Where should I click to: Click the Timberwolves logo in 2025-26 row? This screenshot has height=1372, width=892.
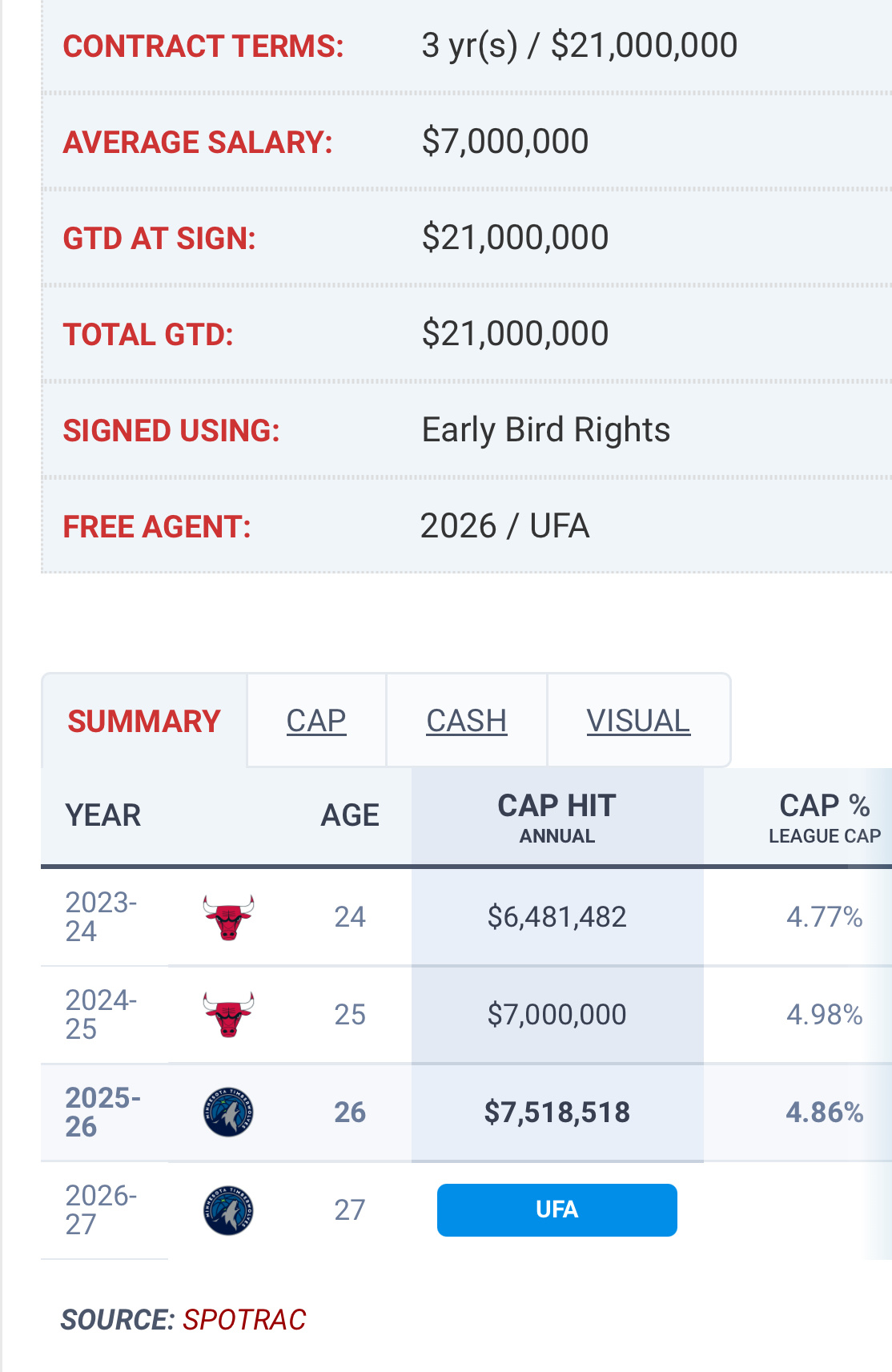(228, 1112)
